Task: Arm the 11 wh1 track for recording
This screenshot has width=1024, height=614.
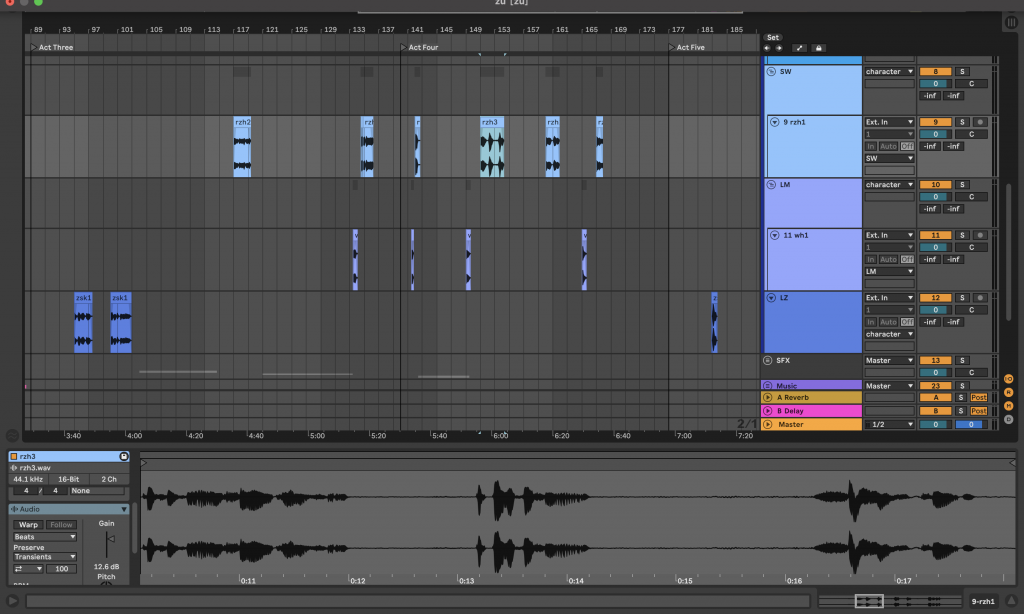Action: 980,235
